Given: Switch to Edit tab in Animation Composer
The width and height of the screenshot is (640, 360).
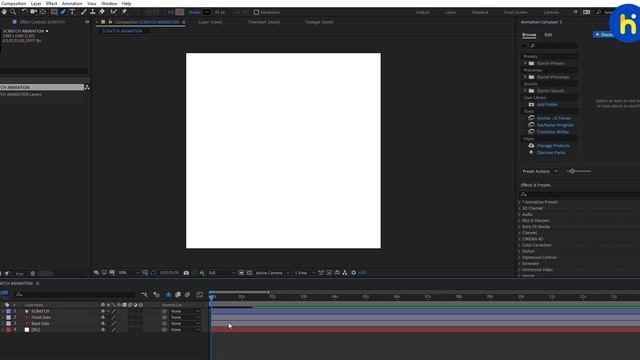Looking at the screenshot, I should click(548, 35).
